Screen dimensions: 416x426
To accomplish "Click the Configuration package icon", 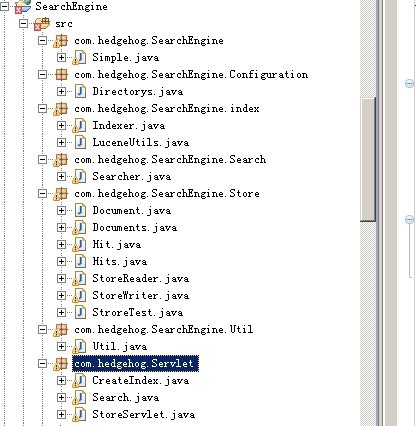I will [61, 75].
